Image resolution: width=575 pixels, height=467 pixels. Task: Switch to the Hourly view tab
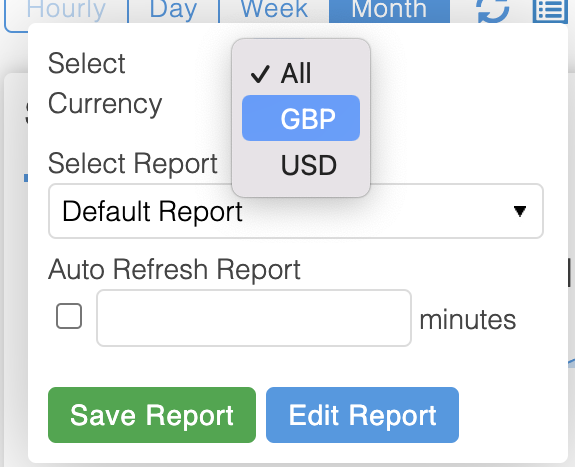(66, 11)
